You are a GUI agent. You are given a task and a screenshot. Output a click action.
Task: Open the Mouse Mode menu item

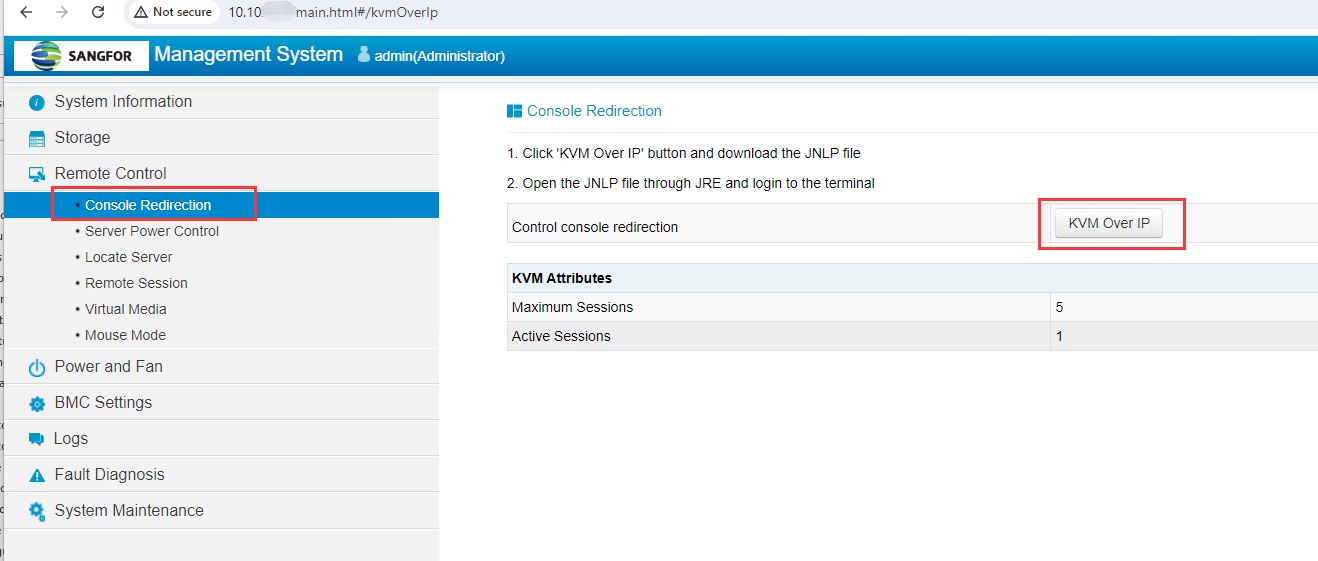point(125,335)
